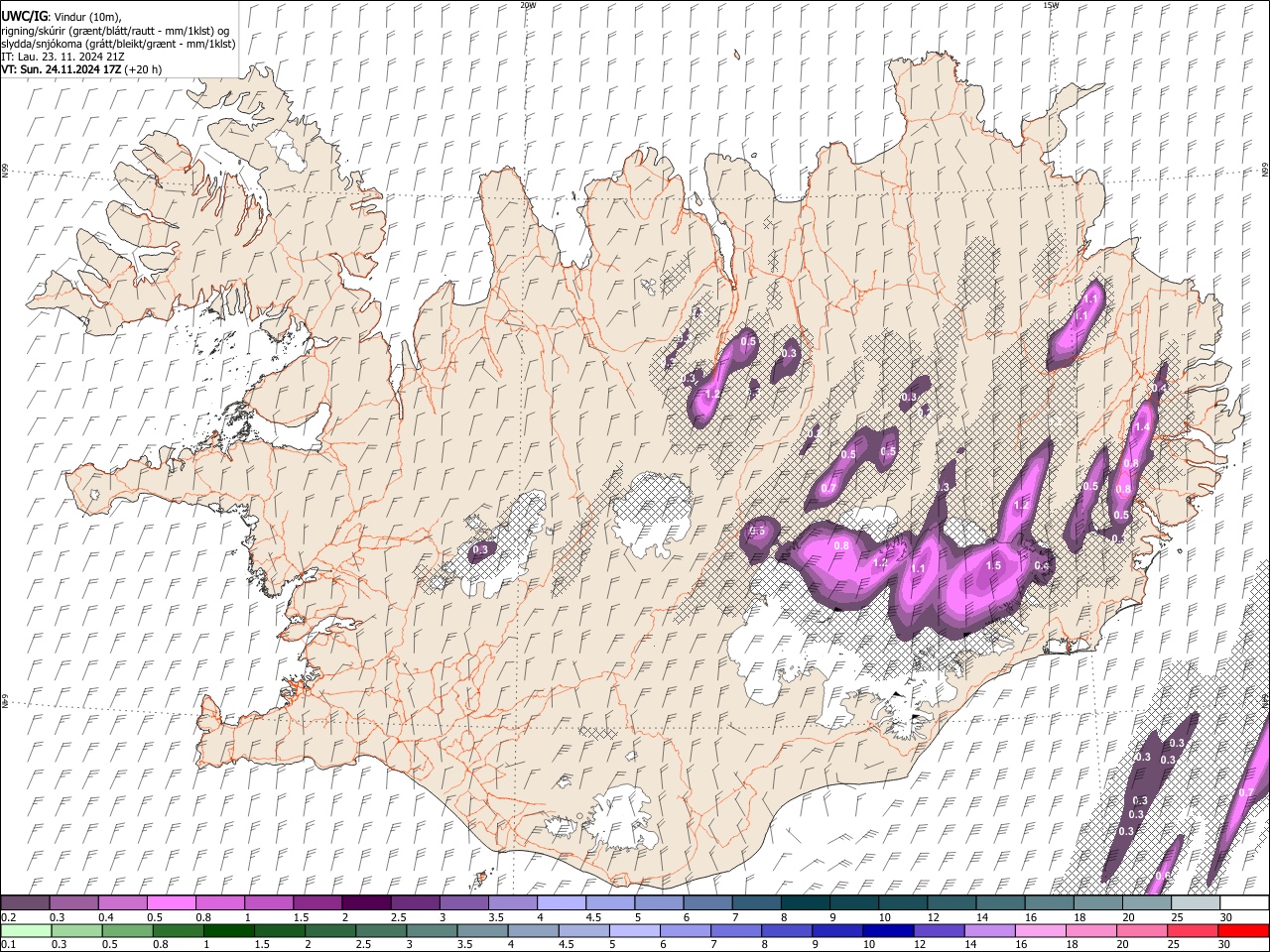The height and width of the screenshot is (952, 1270).
Task: Click the '1.5' snowfall value on the map
Action: point(993,565)
